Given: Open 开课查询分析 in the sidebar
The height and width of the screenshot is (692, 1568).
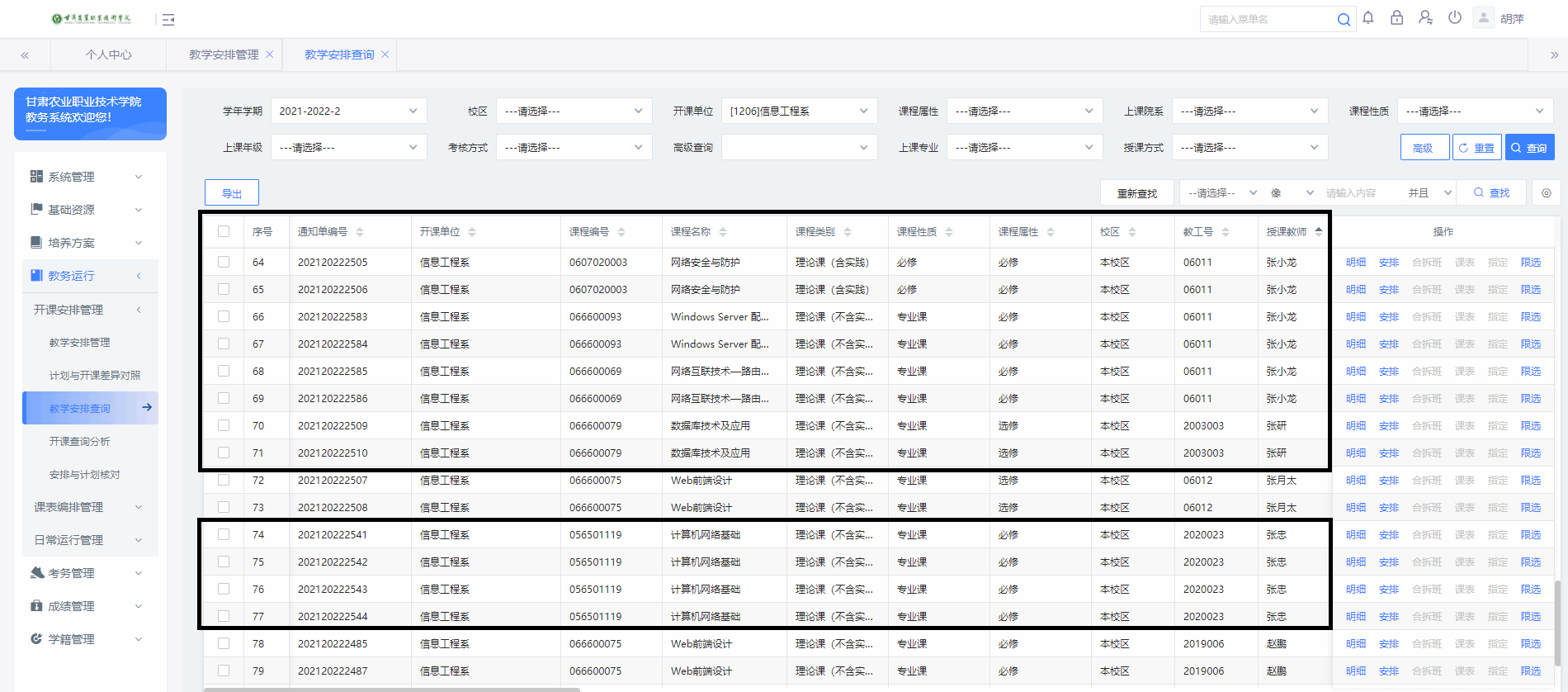Looking at the screenshot, I should 79,442.
